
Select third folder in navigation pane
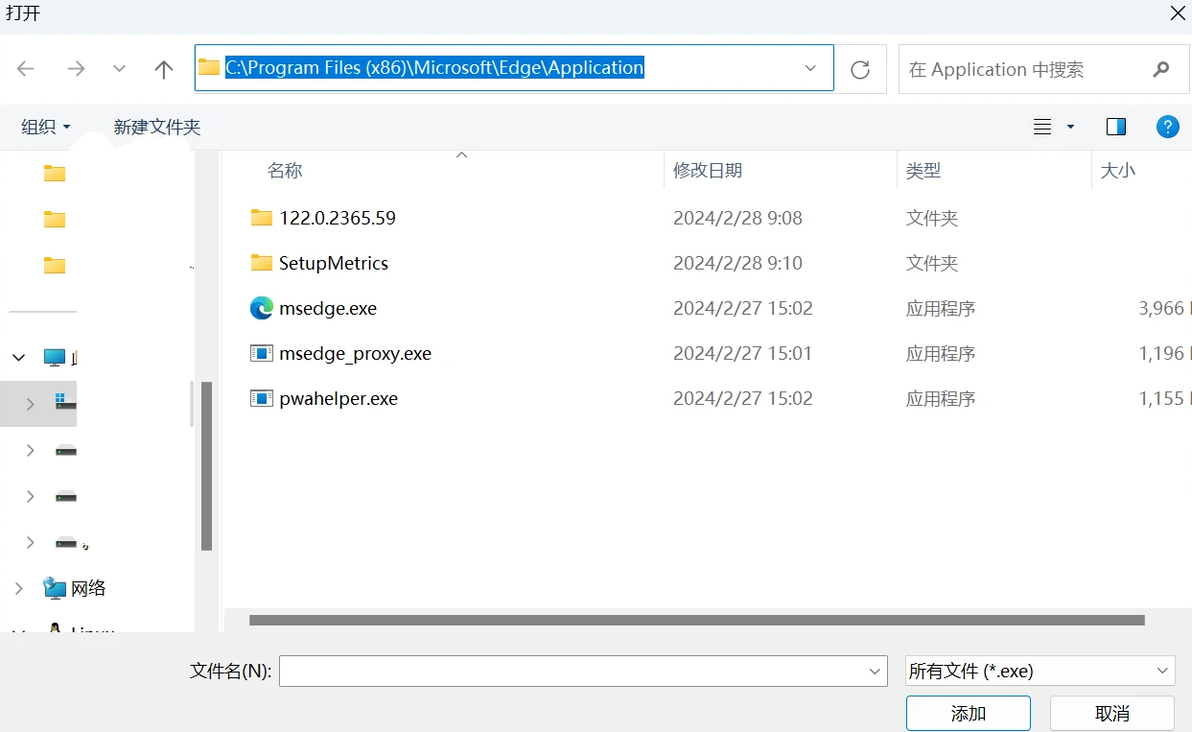click(x=54, y=265)
